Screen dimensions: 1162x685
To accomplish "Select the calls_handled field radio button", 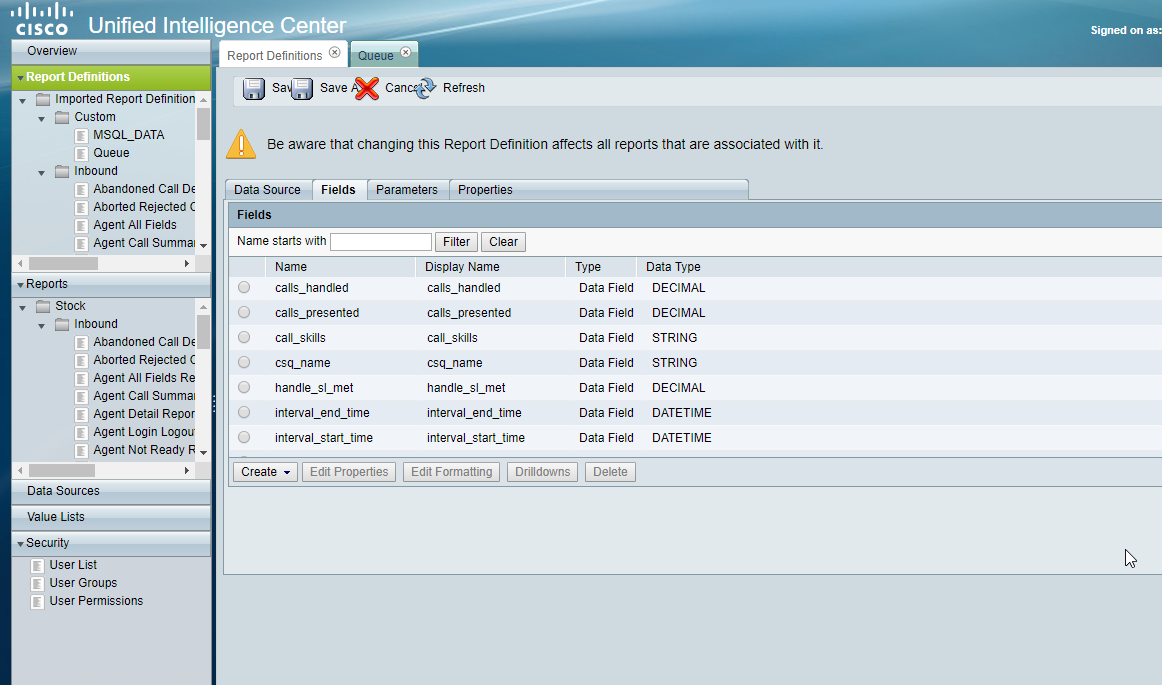I will point(243,287).
